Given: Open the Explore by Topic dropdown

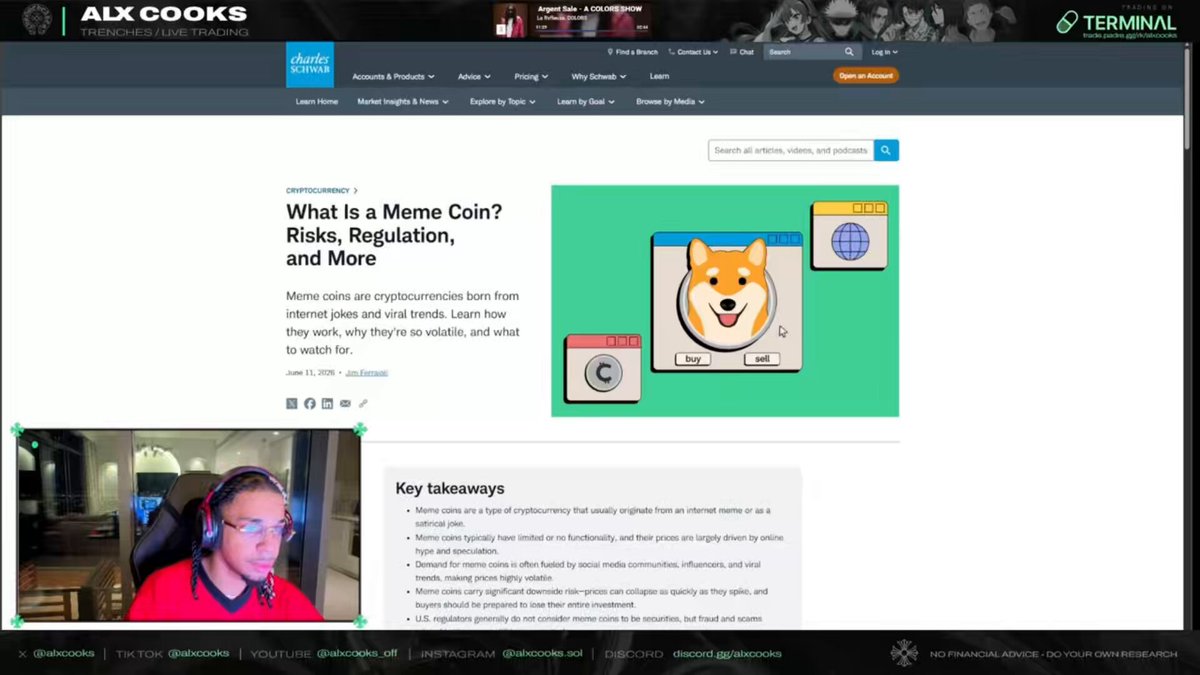Looking at the screenshot, I should point(503,102).
